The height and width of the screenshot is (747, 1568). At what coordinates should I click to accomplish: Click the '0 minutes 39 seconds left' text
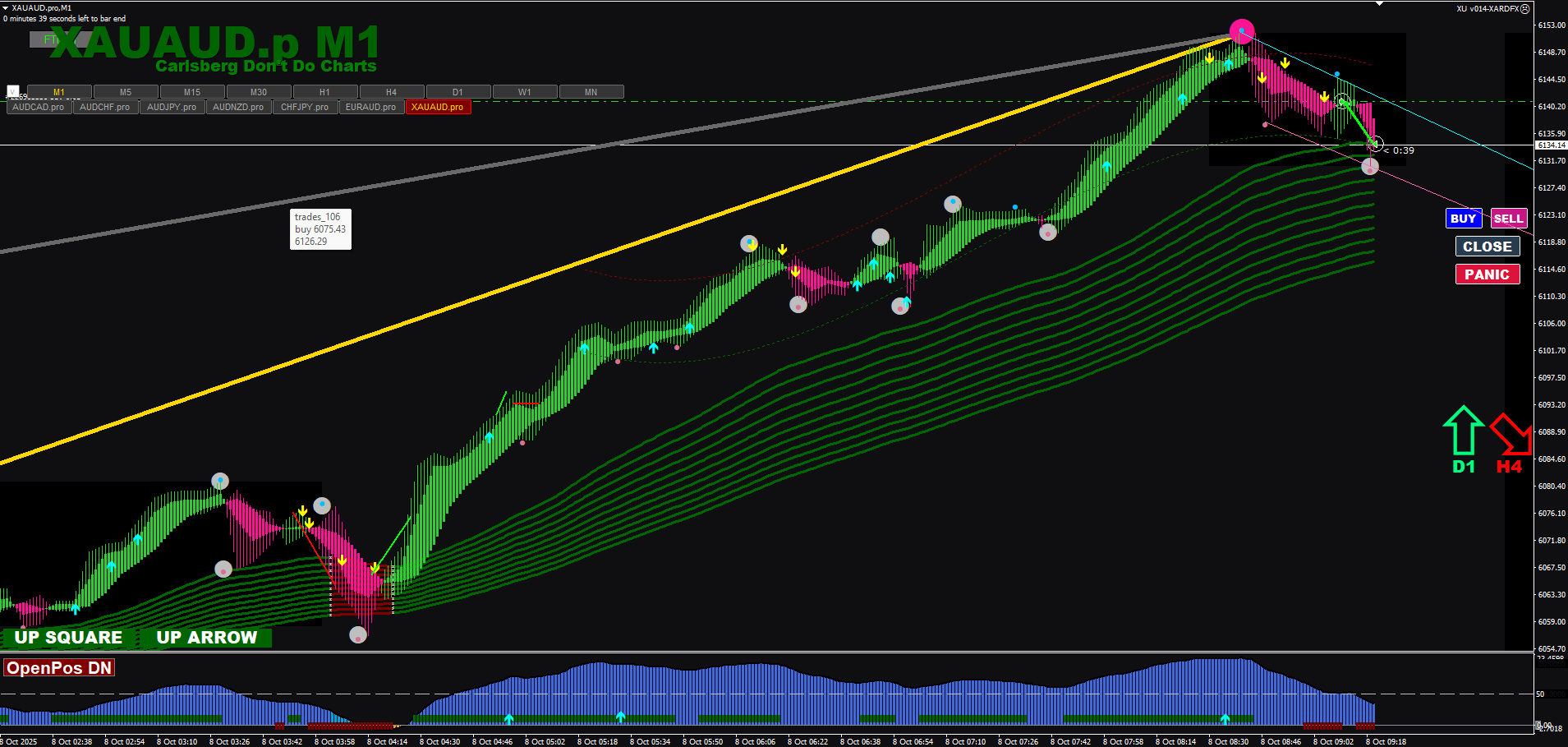pos(65,18)
